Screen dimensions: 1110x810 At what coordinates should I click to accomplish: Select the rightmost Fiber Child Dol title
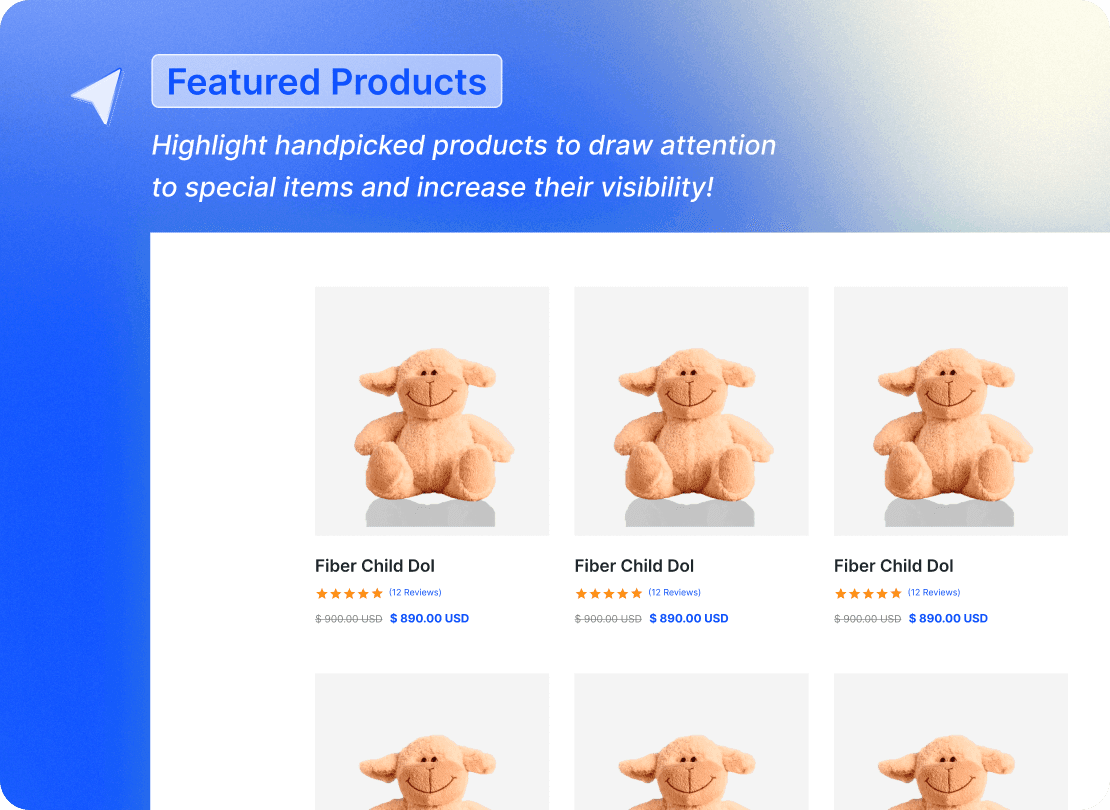click(893, 566)
